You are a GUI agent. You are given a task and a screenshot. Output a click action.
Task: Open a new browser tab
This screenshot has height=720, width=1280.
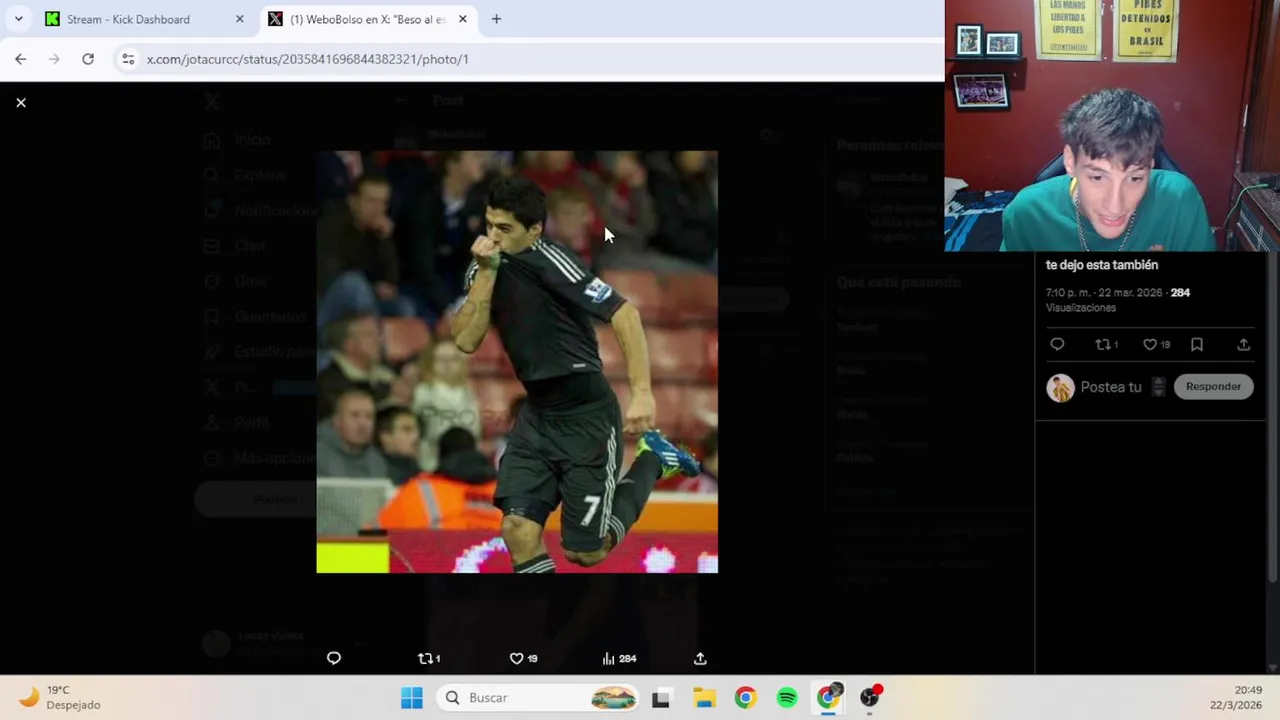pyautogui.click(x=496, y=19)
